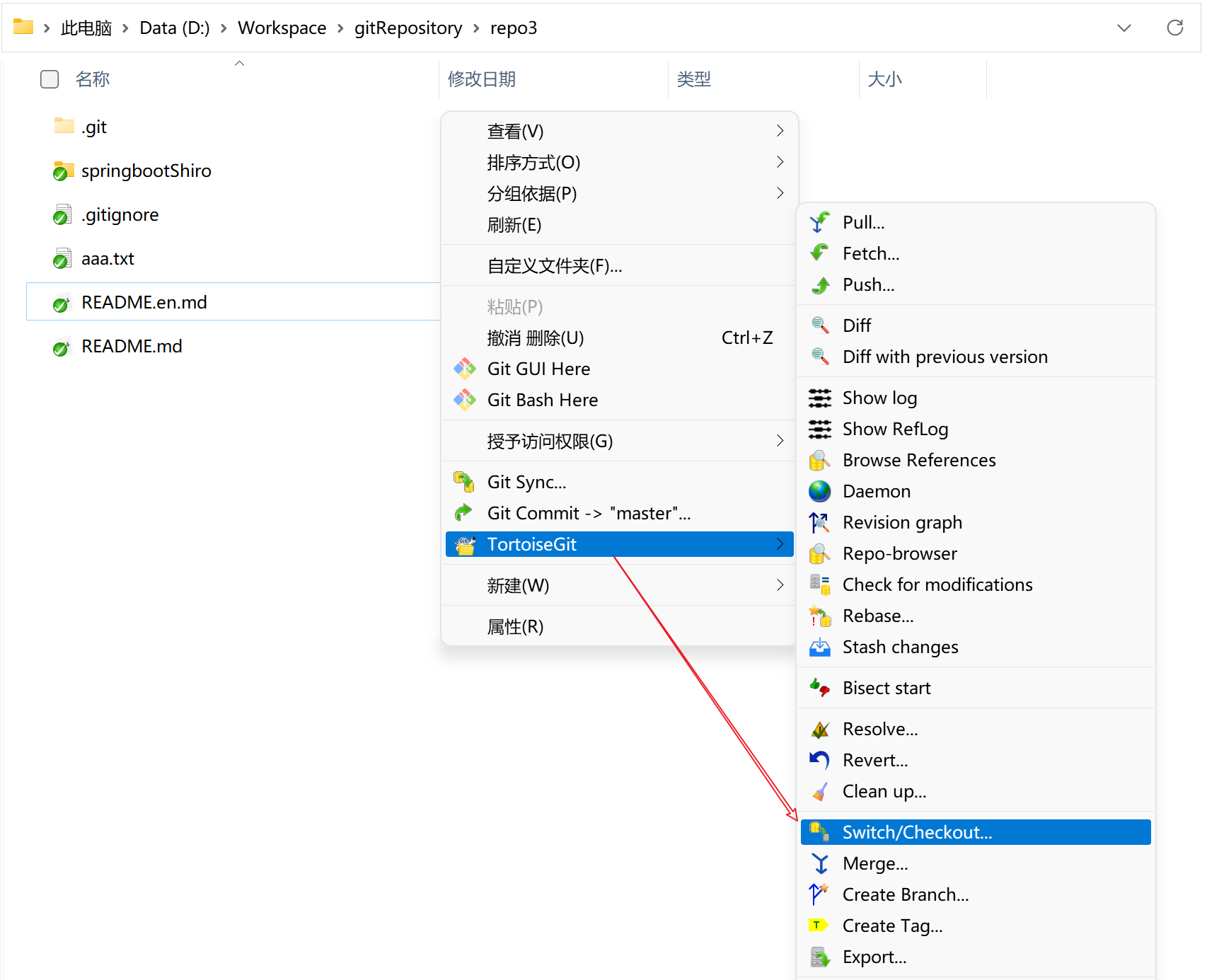1207x980 pixels.
Task: Click the Show log icon
Action: point(819,398)
